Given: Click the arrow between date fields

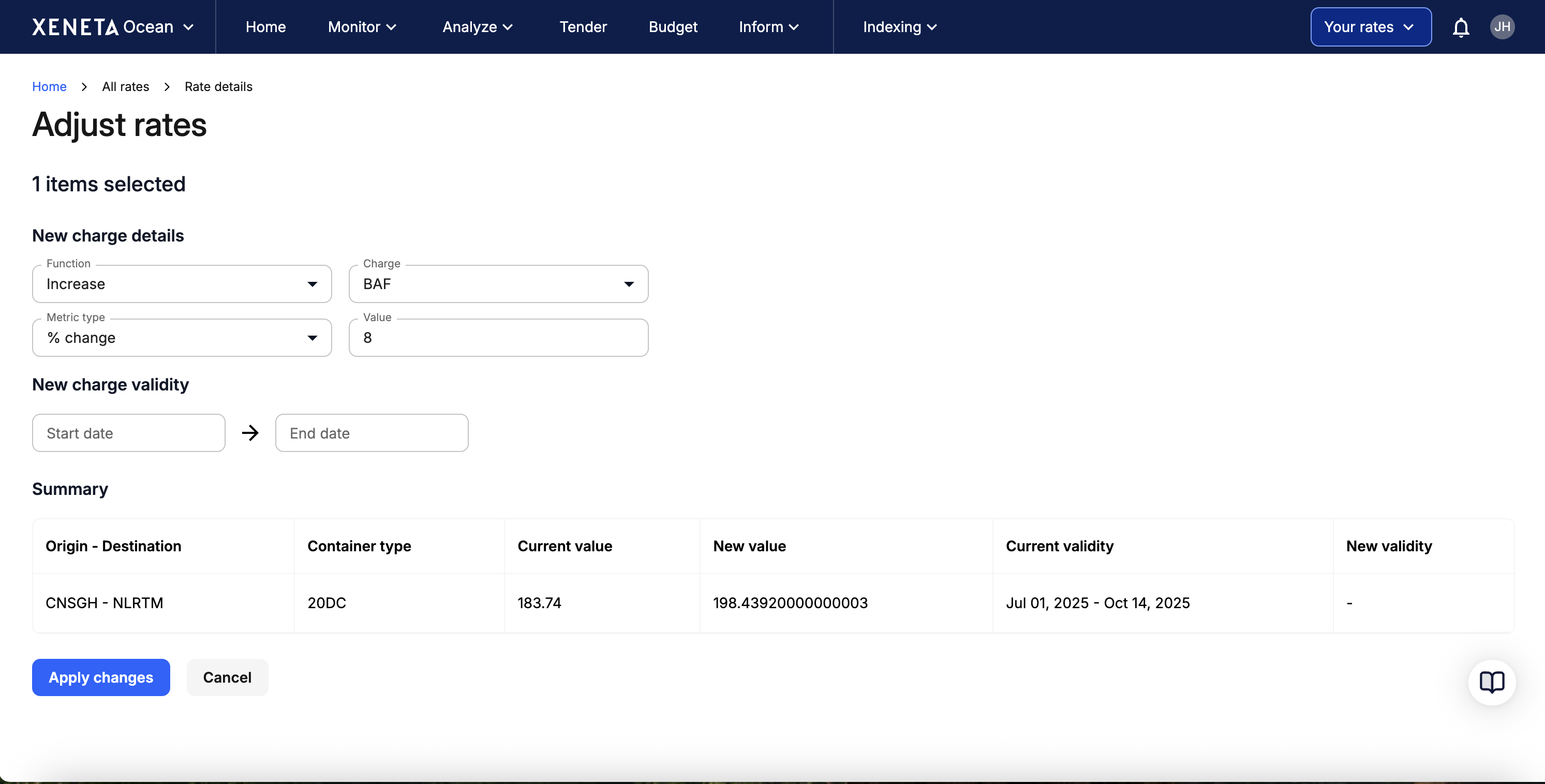Looking at the screenshot, I should coord(250,433).
